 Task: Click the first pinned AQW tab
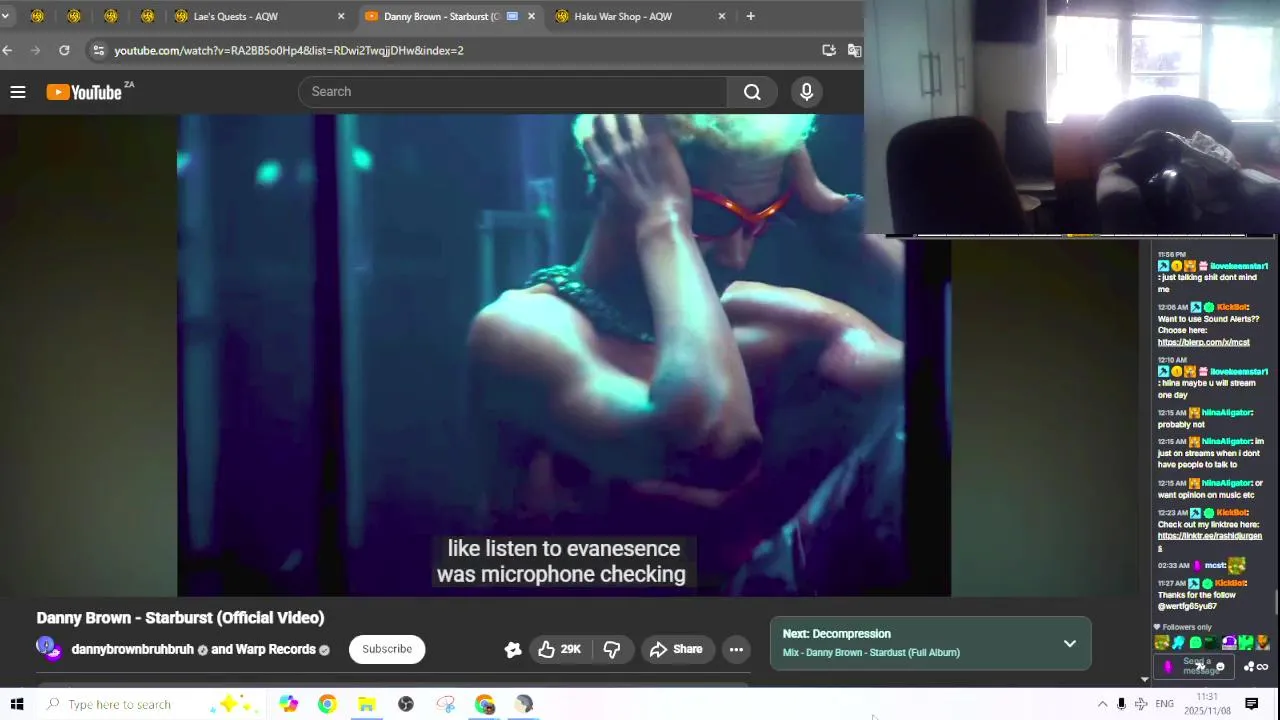point(37,16)
